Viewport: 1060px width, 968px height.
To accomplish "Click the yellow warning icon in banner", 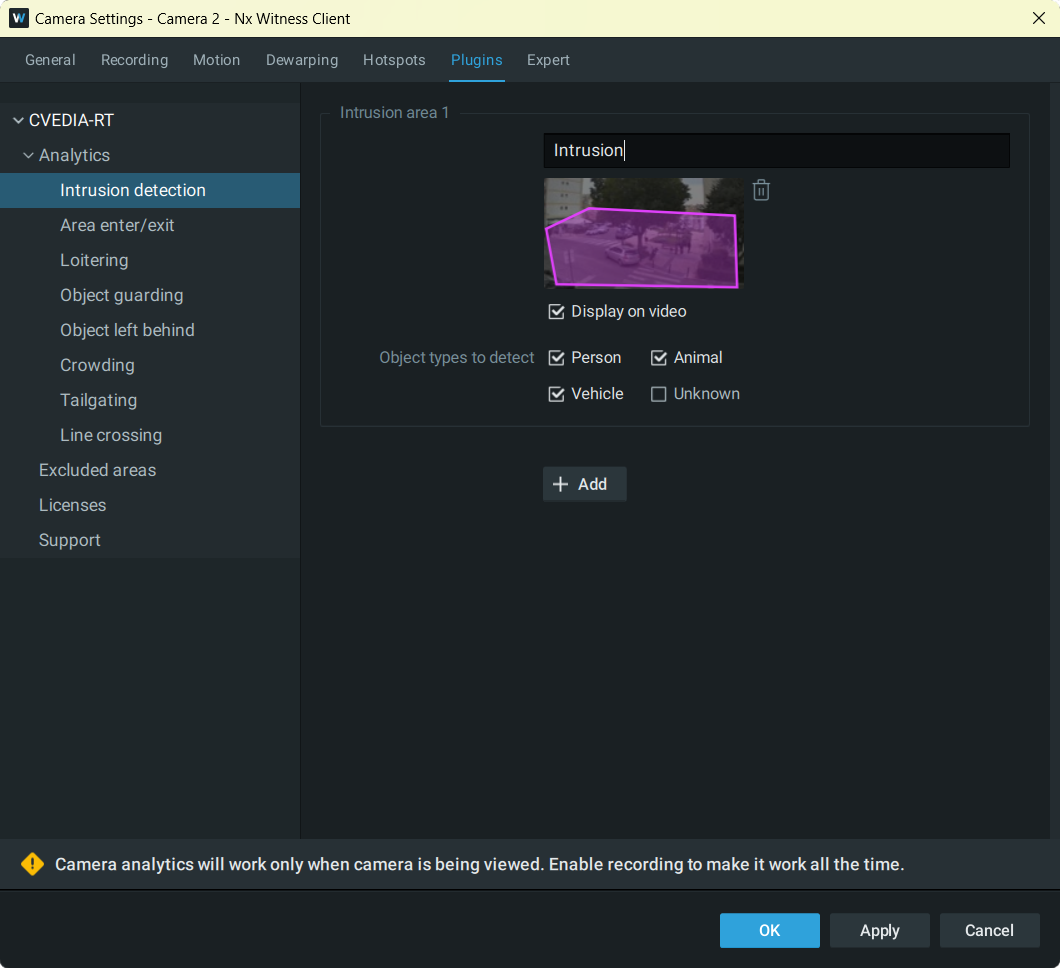I will [x=32, y=864].
